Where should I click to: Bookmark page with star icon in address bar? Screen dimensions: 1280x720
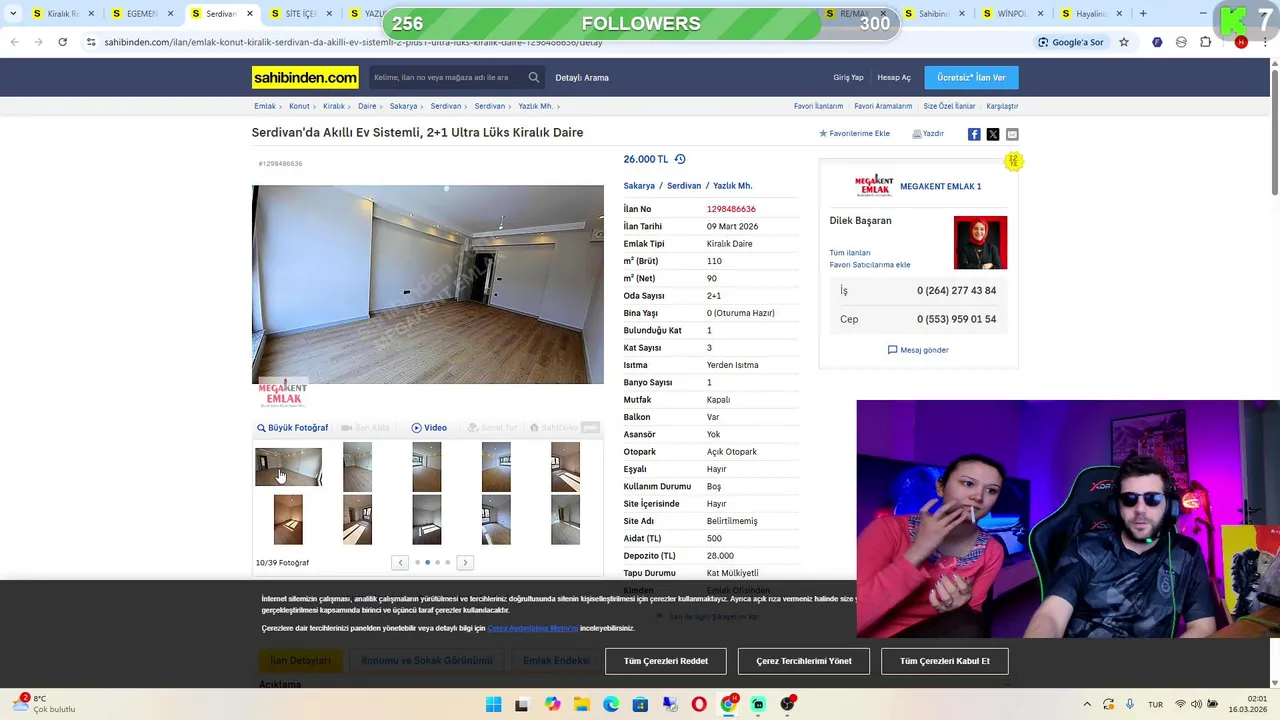point(1124,42)
